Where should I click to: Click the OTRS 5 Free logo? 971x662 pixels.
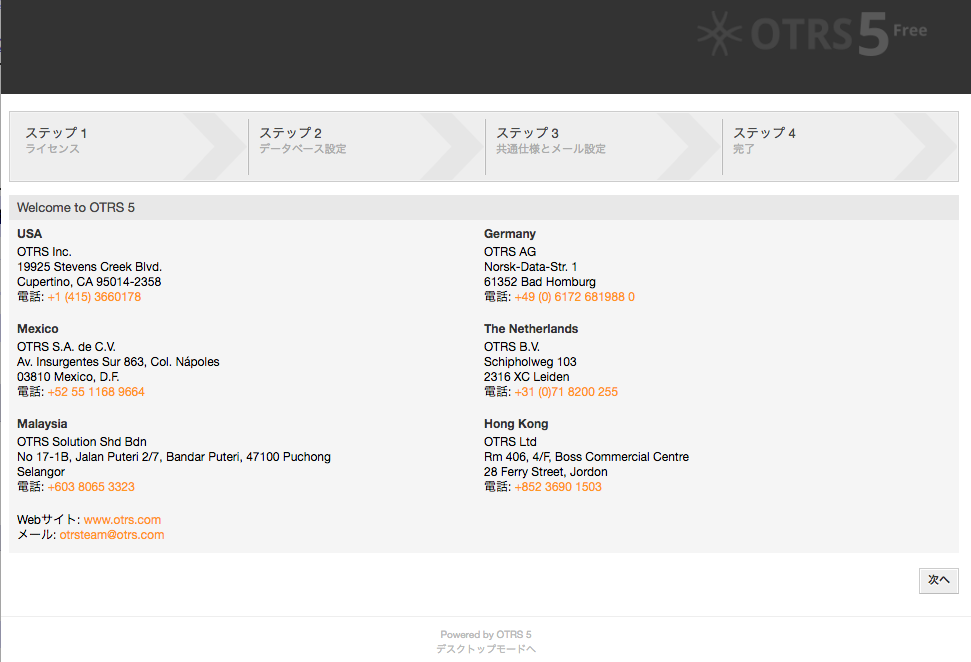point(812,34)
